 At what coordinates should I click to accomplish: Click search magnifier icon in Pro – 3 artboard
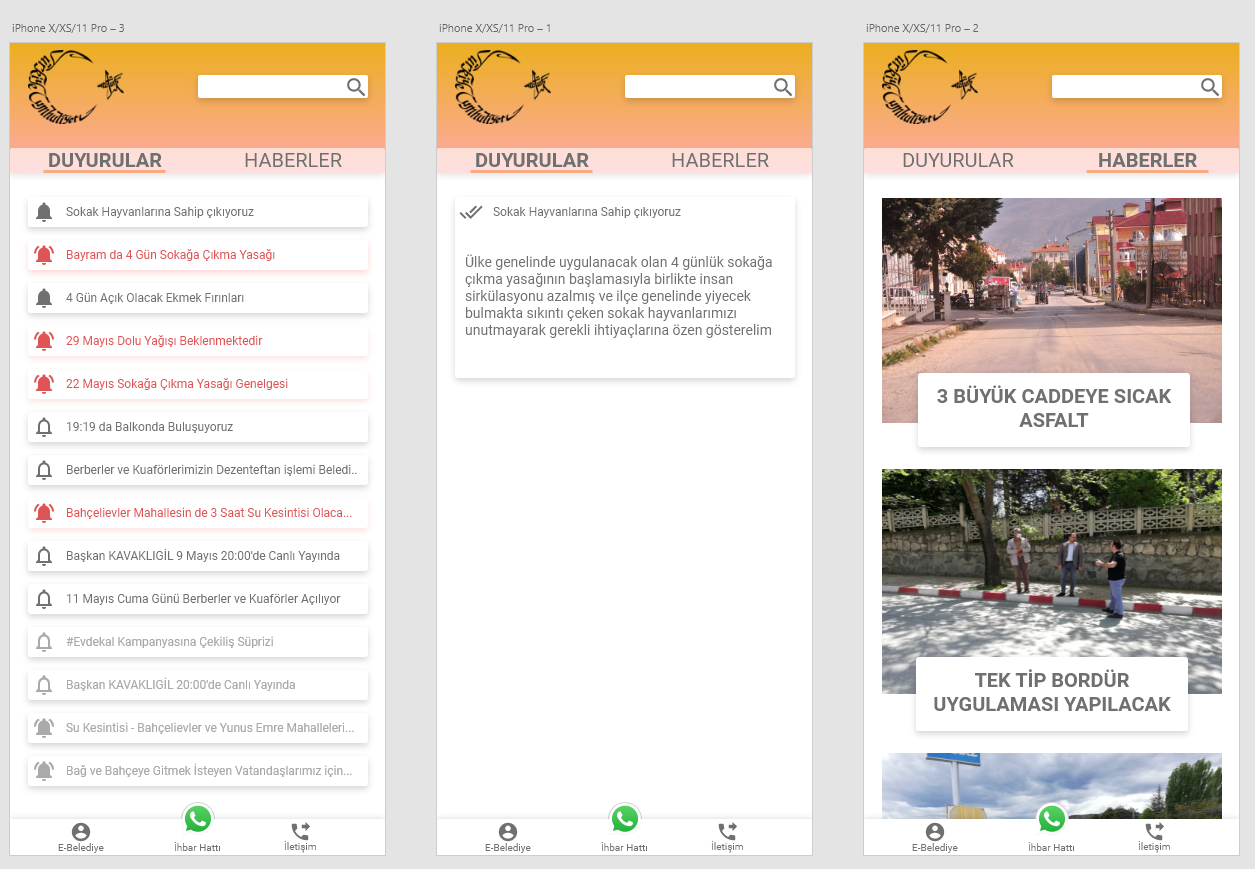tap(355, 87)
